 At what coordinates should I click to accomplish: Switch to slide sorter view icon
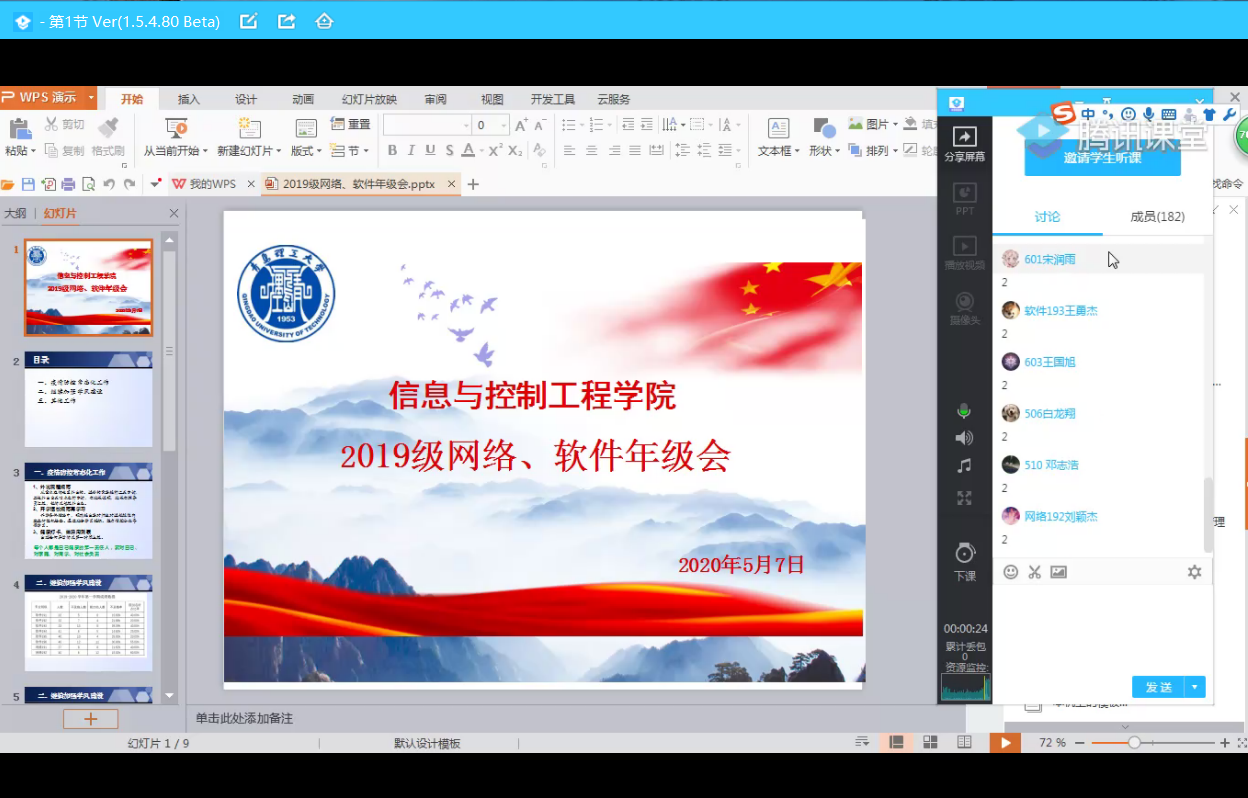(x=930, y=742)
